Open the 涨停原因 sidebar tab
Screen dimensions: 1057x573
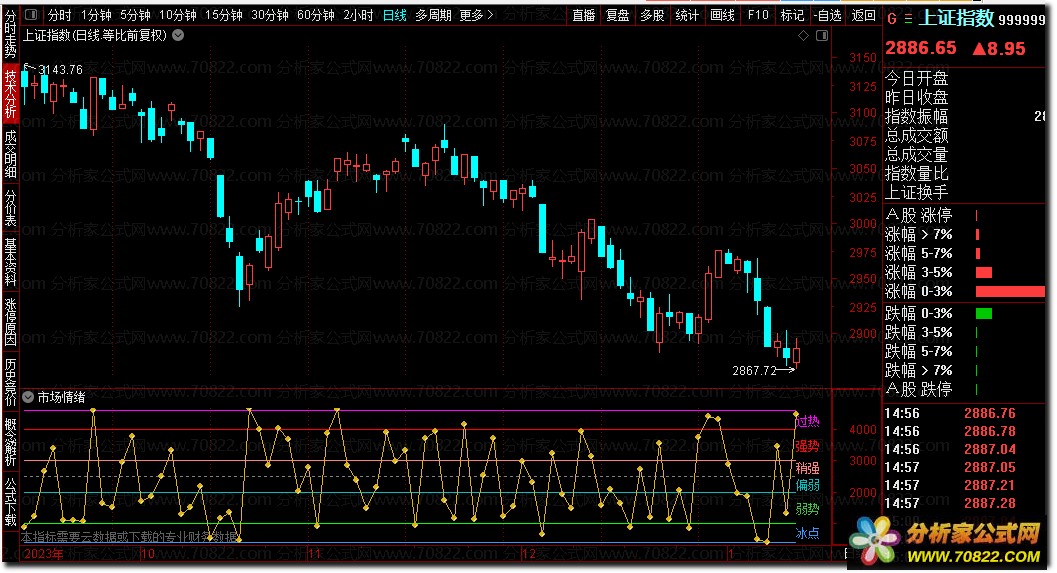click(x=10, y=322)
